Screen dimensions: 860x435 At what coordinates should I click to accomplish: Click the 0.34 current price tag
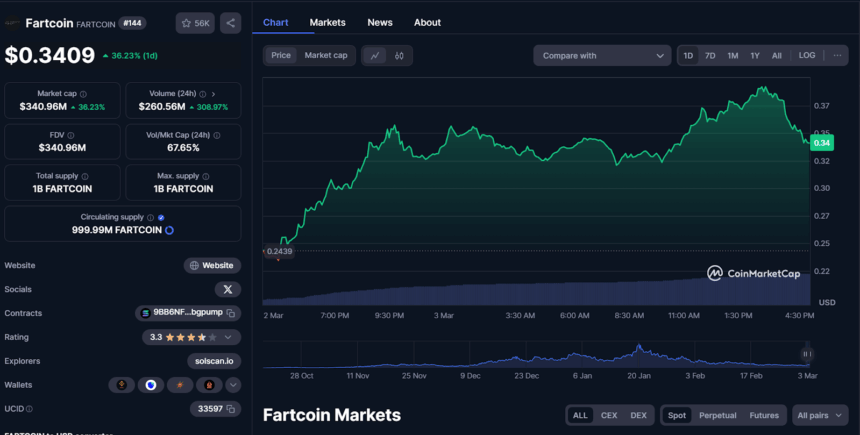click(822, 143)
